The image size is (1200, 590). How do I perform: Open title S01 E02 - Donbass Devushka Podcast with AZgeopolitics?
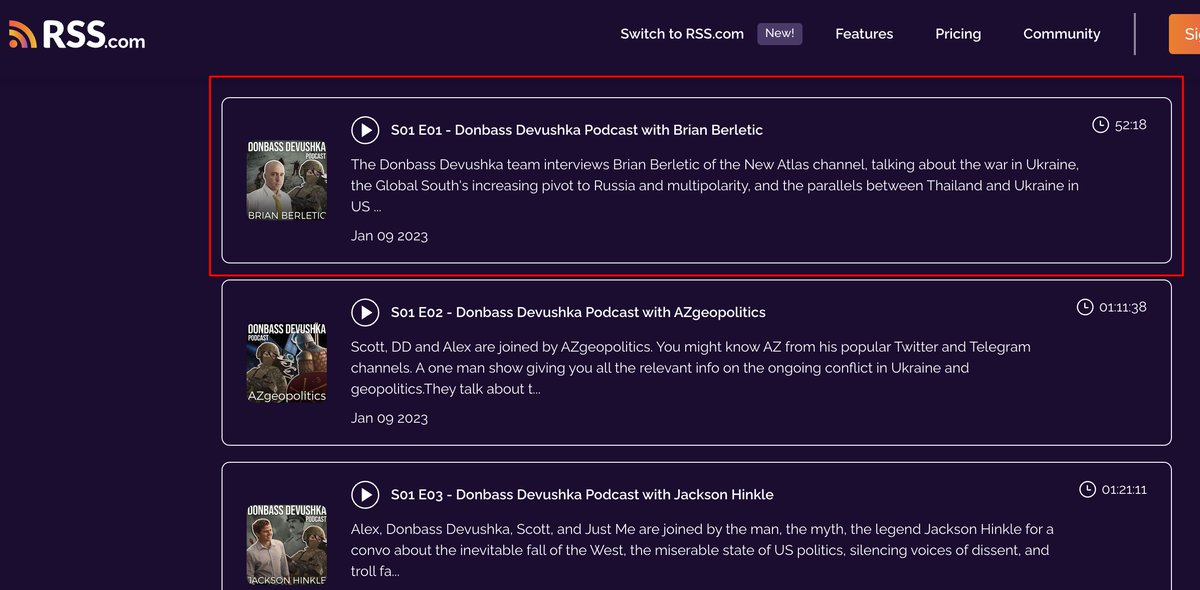pos(578,312)
